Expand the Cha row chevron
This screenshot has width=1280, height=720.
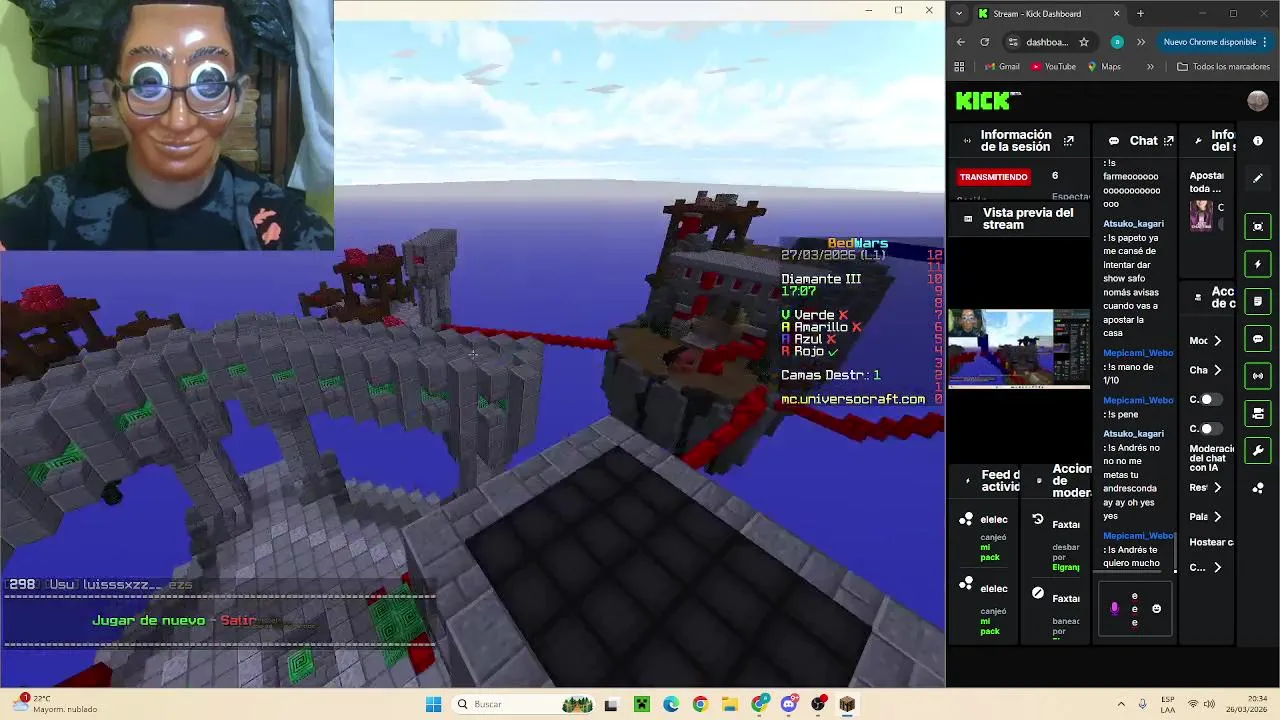[x=1217, y=370]
